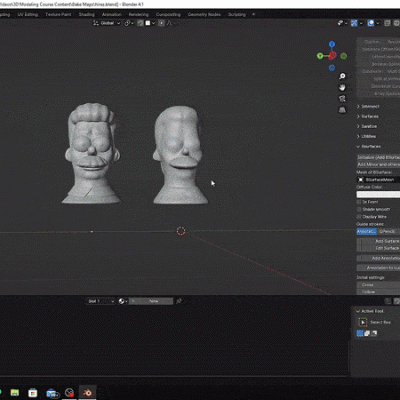
Task: Switch to Geometry Nodes workspace tab
Action: click(204, 14)
